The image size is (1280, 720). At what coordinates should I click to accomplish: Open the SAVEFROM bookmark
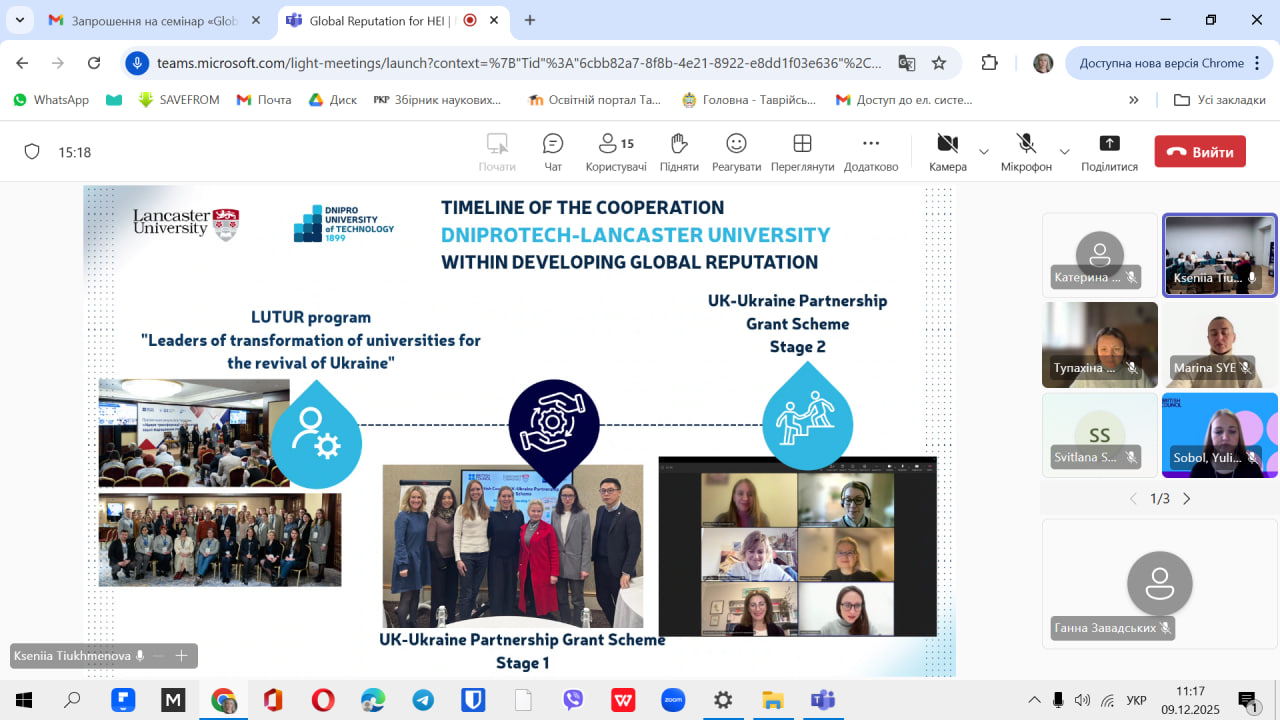(179, 100)
